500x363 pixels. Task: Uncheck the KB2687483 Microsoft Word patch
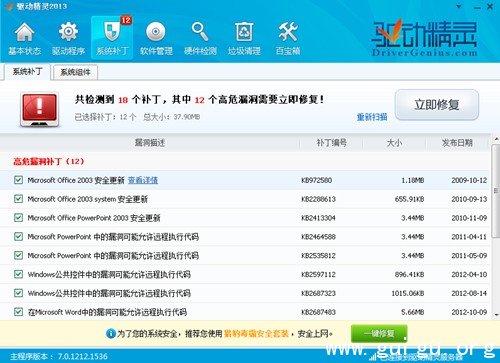coord(18,312)
